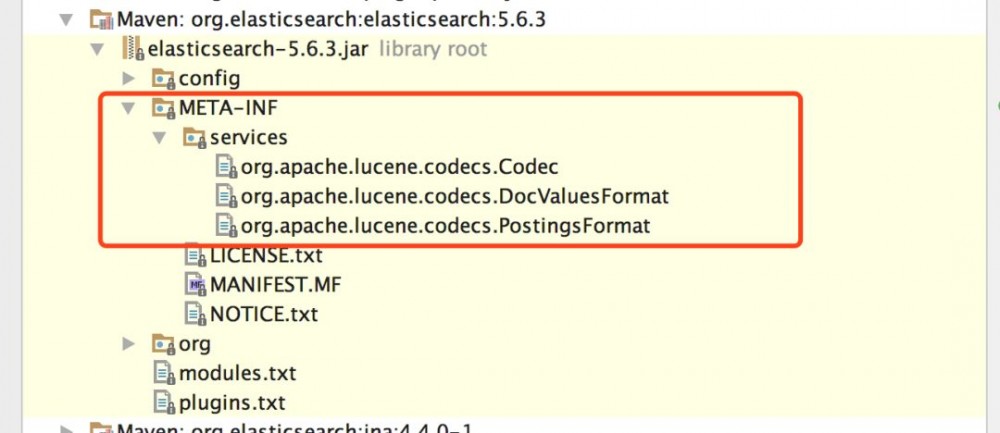Select org.apache.lucene.codecs.PostingsFormat entry
The width and height of the screenshot is (1000, 433).
click(445, 226)
